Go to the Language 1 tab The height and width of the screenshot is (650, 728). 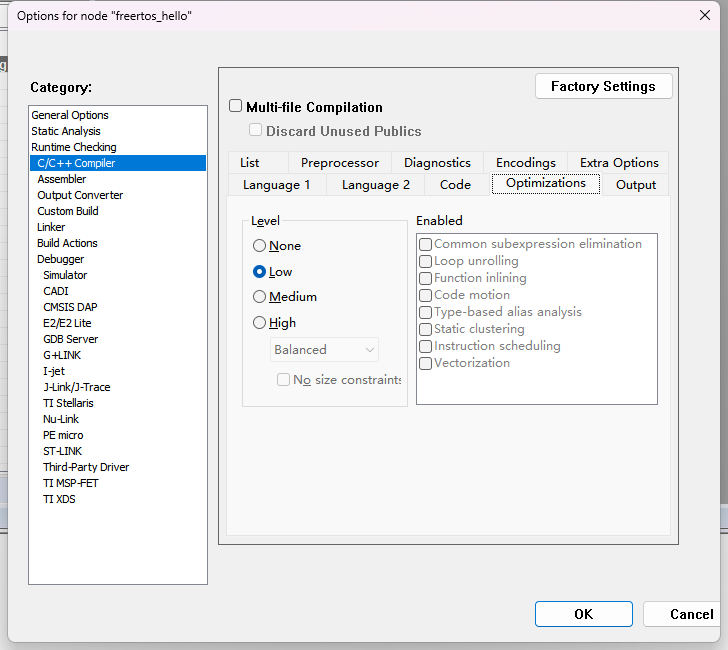276,185
